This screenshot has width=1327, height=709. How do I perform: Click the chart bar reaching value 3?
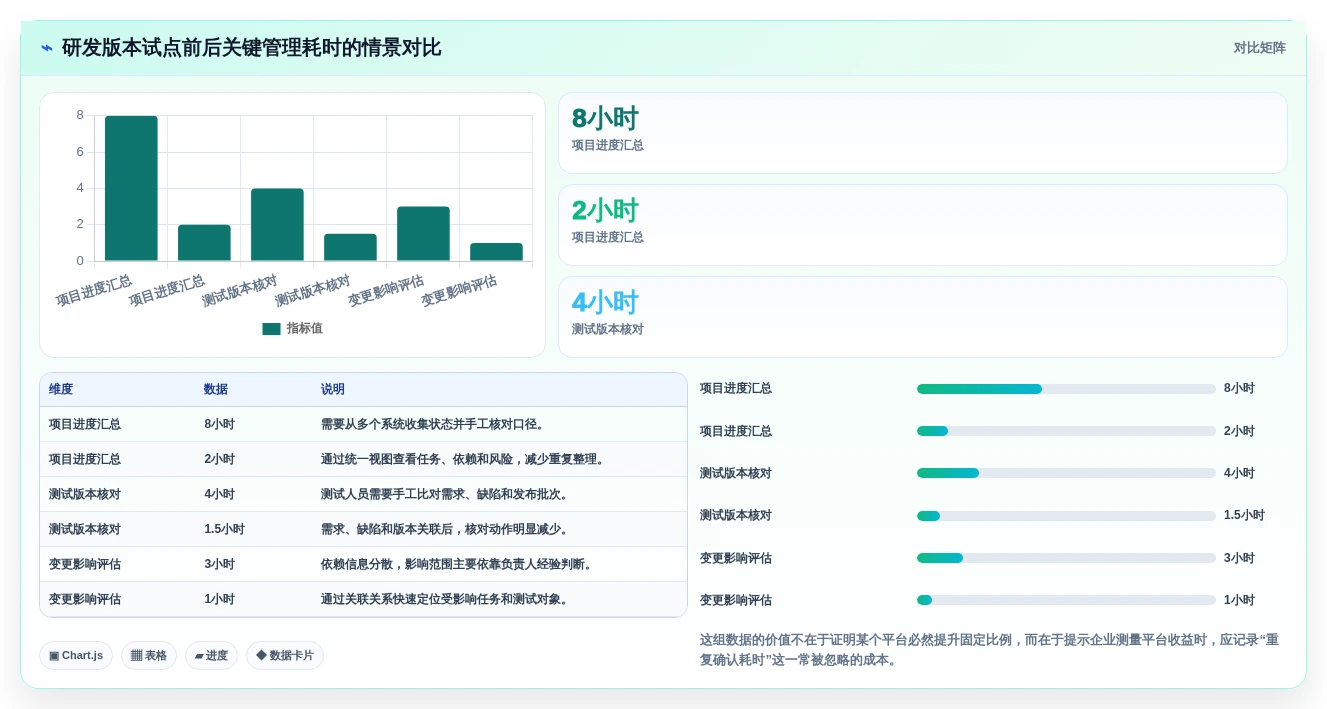tap(423, 234)
